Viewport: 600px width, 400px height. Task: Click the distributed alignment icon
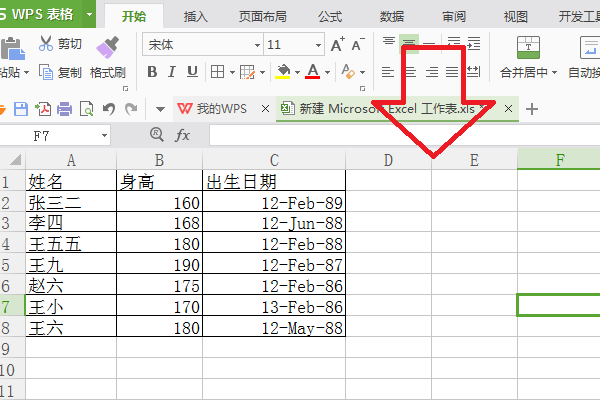(473, 72)
